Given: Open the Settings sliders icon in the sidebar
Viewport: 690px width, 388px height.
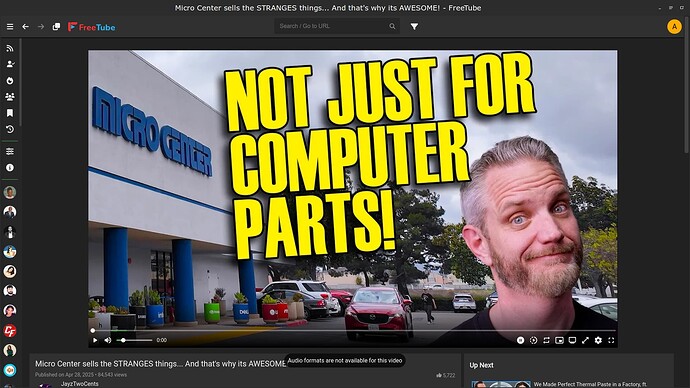Looking at the screenshot, I should click(x=10, y=151).
